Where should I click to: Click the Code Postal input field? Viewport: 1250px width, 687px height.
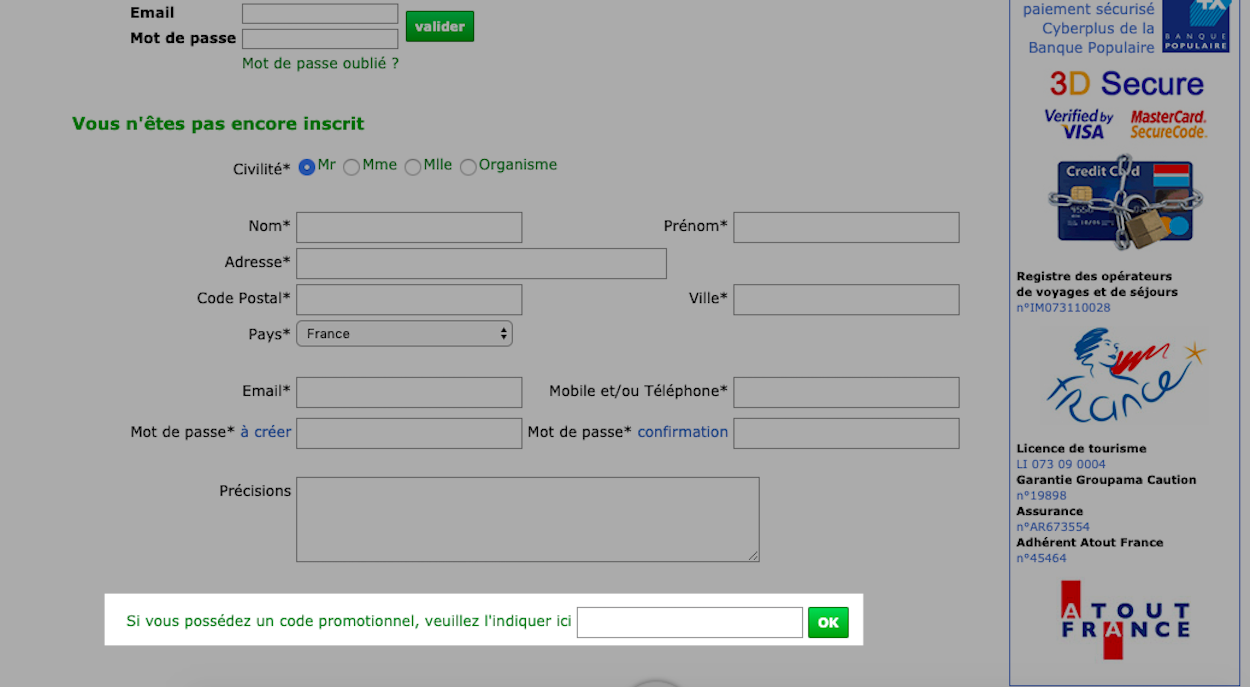[x=409, y=299]
